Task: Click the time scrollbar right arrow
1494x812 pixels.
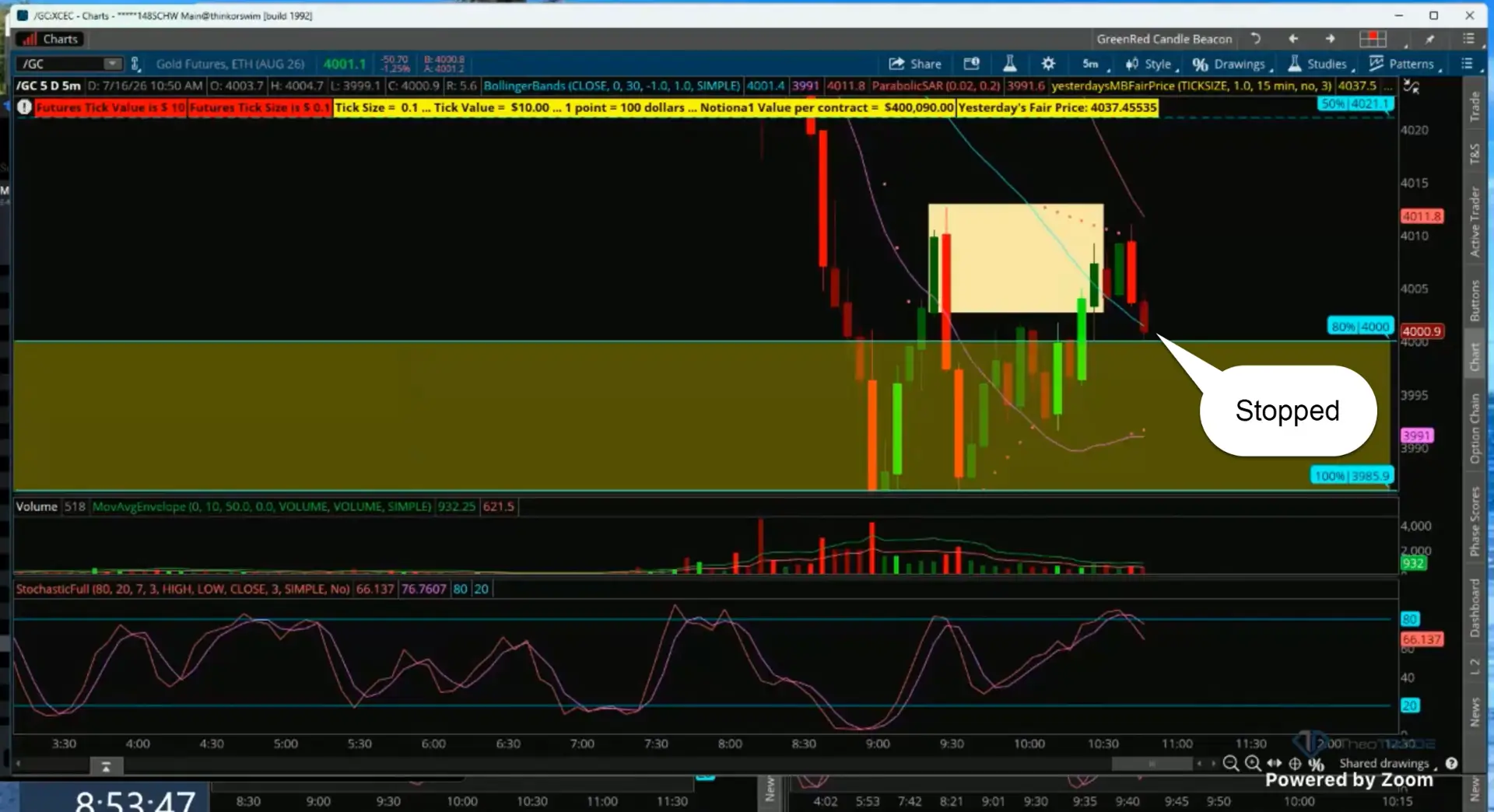Action: [1212, 764]
